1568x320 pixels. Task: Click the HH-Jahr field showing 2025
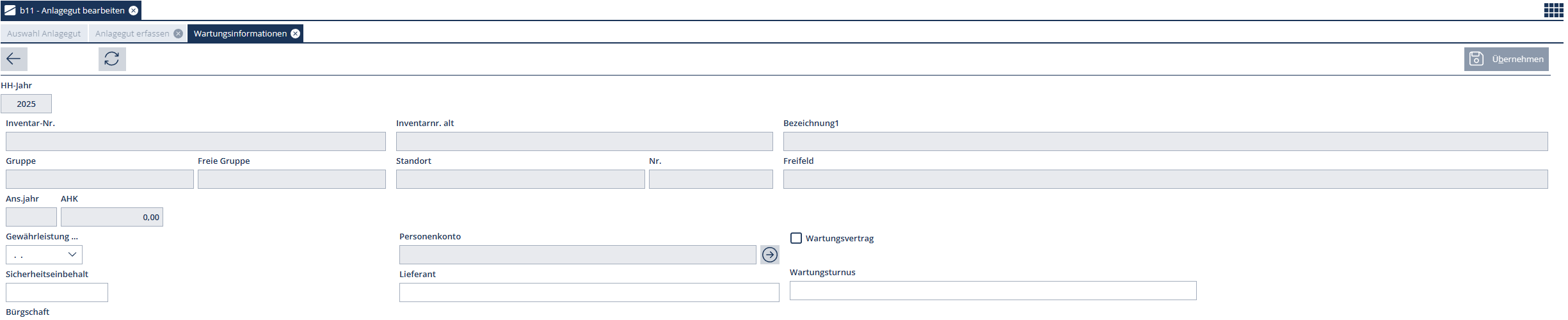click(x=26, y=104)
